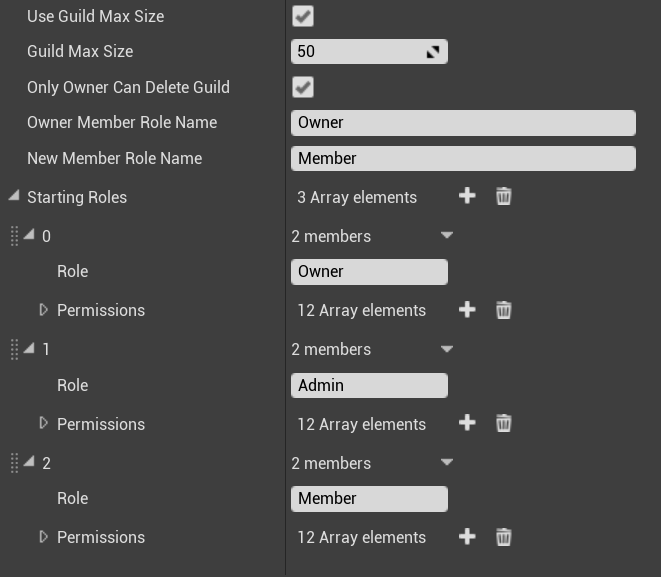This screenshot has width=661, height=577.
Task: Clear Owner role's Permissions array with trash icon
Action: [504, 310]
